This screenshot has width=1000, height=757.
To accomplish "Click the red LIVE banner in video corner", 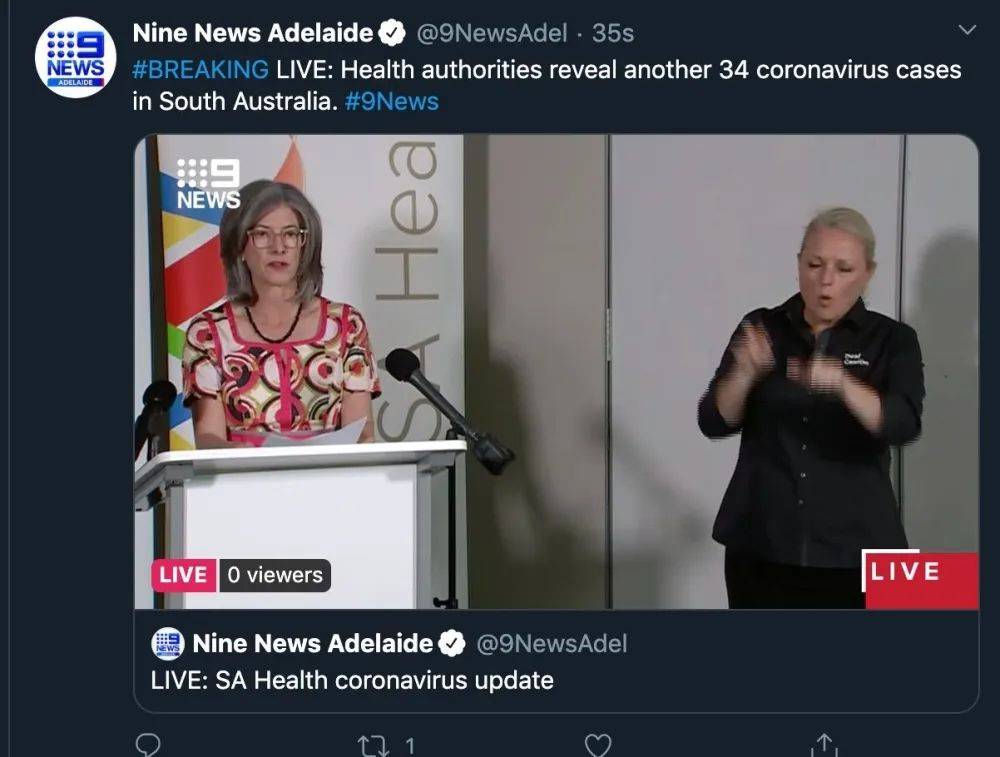I will pyautogui.click(x=920, y=578).
